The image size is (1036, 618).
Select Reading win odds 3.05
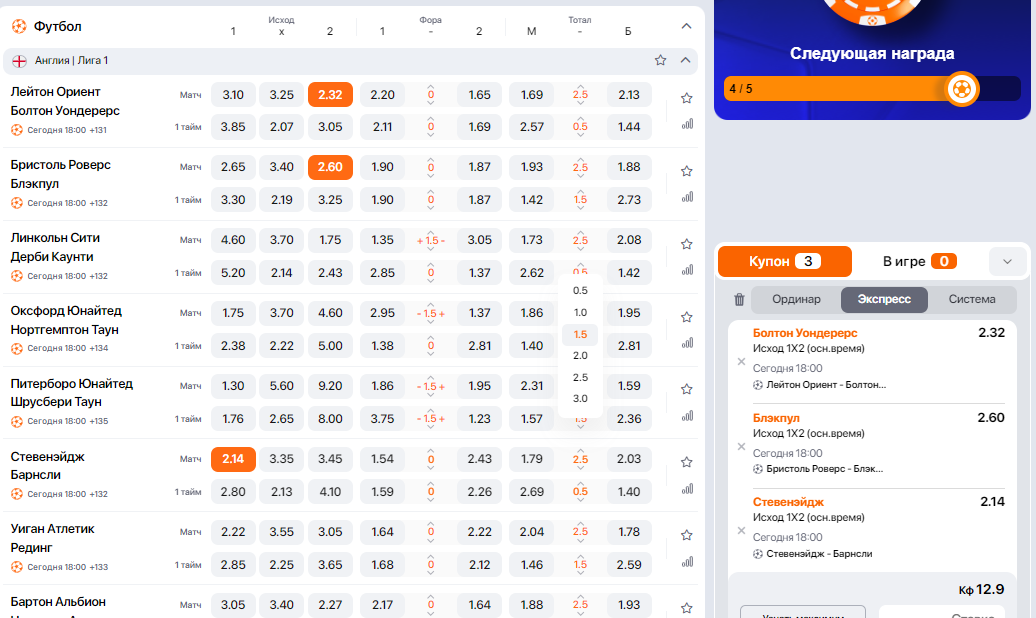[330, 531]
